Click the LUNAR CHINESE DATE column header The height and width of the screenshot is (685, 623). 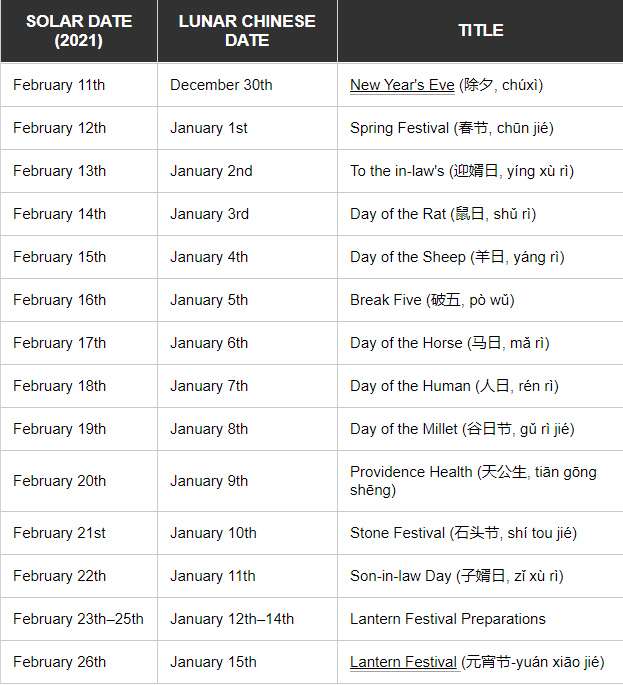click(x=247, y=31)
